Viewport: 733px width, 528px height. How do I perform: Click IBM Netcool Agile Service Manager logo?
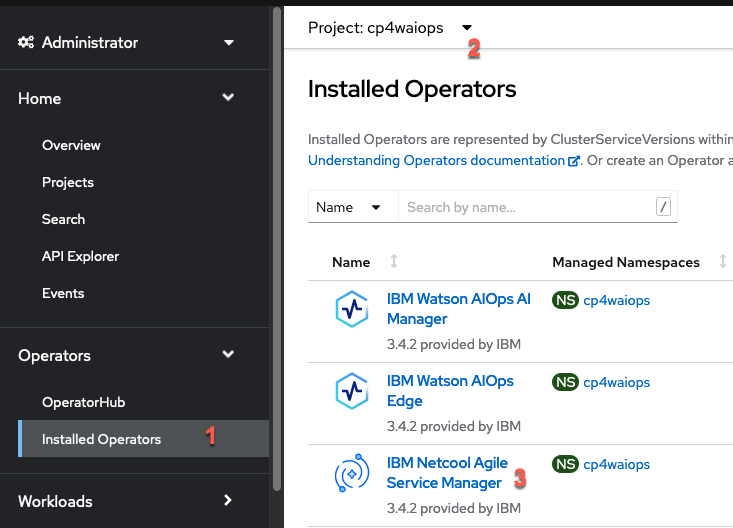(352, 473)
